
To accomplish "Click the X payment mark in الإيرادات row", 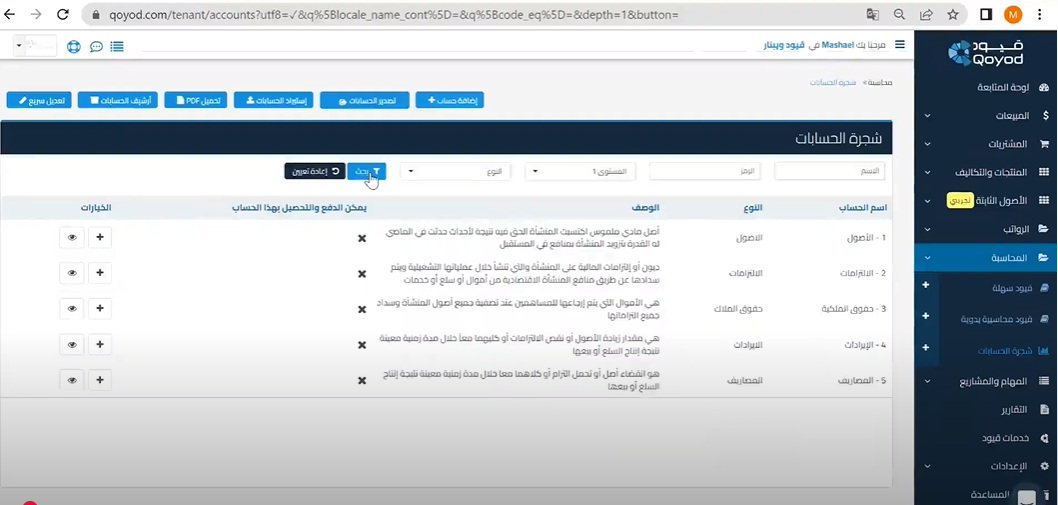I will pos(362,345).
